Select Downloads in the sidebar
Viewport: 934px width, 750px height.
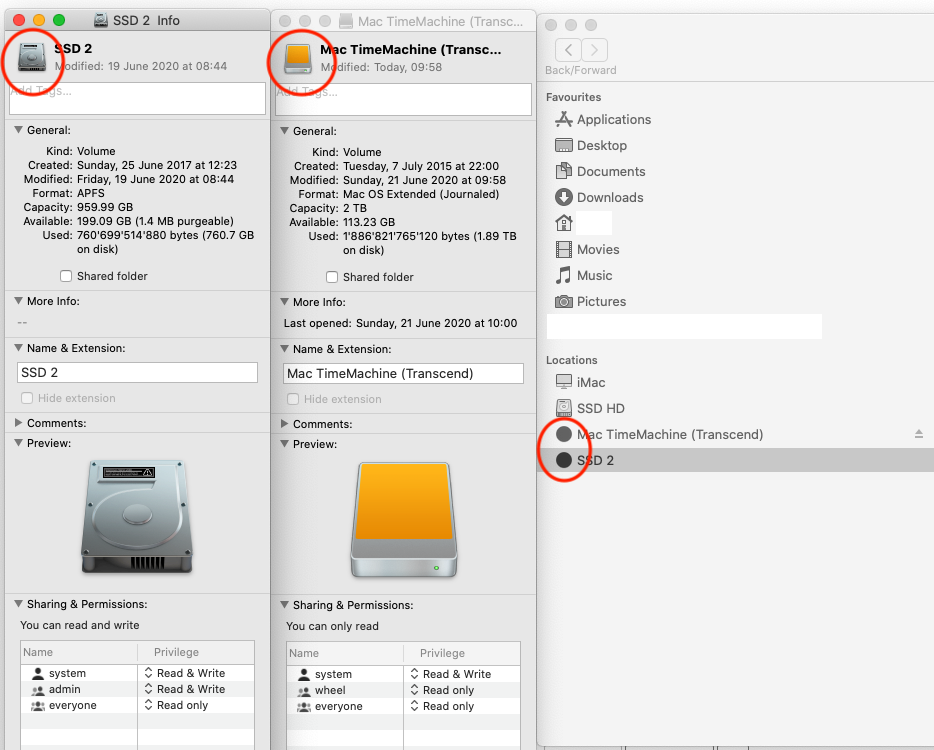[608, 197]
